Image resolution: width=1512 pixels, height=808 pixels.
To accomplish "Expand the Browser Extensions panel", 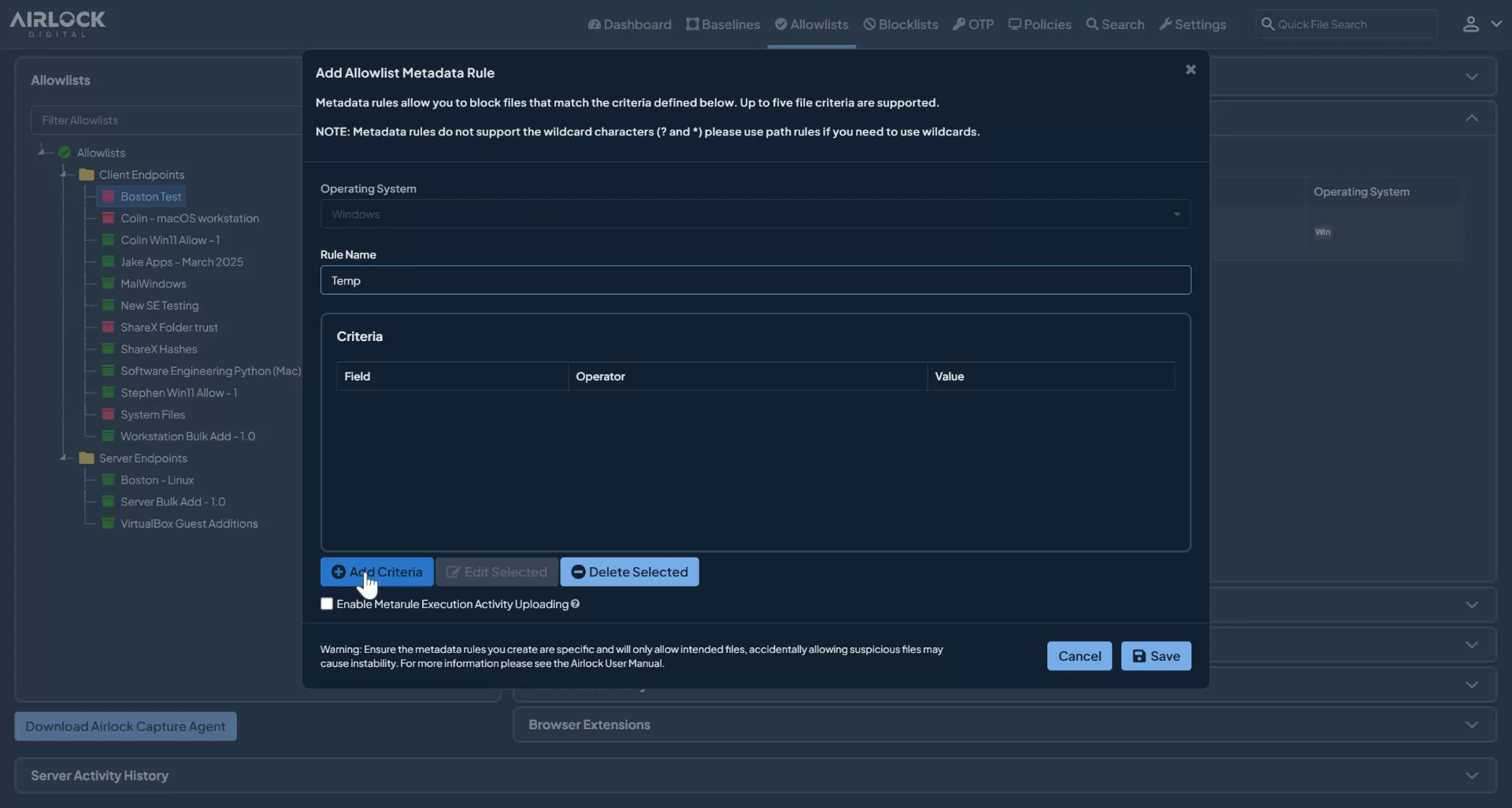I will [1472, 724].
